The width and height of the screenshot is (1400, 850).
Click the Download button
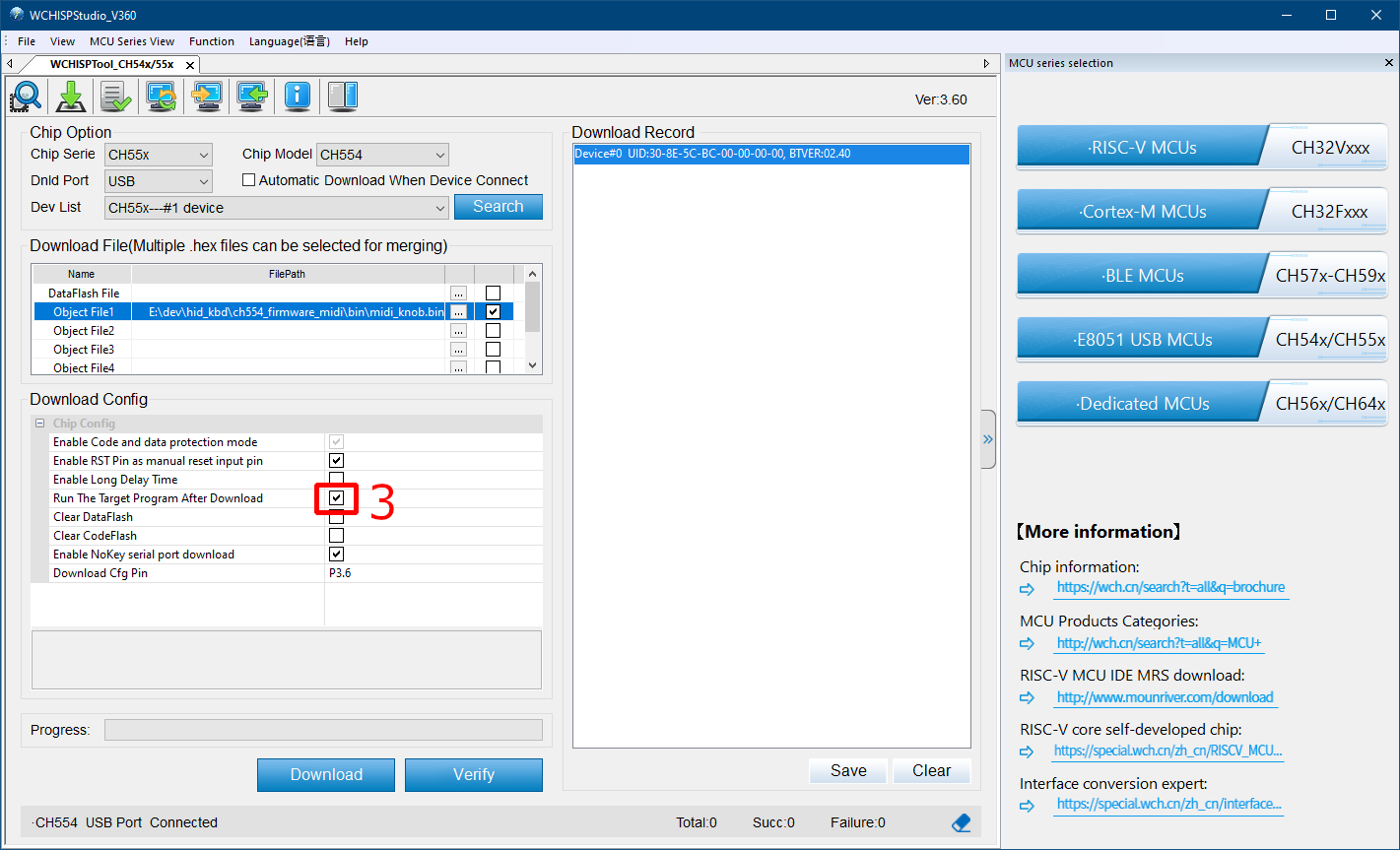[x=326, y=774]
